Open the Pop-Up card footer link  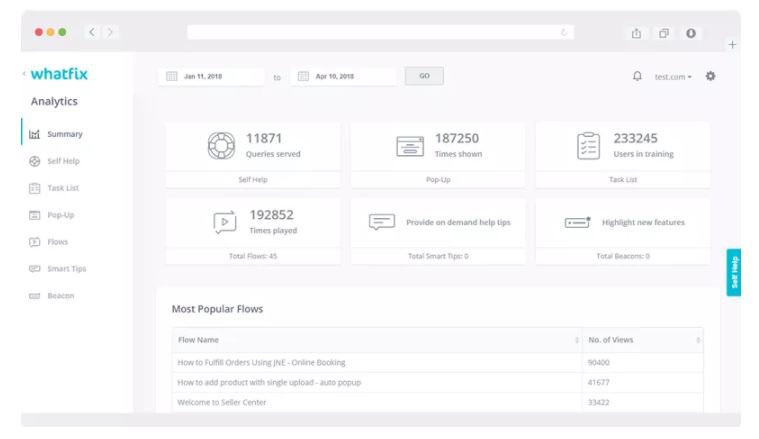[438, 180]
